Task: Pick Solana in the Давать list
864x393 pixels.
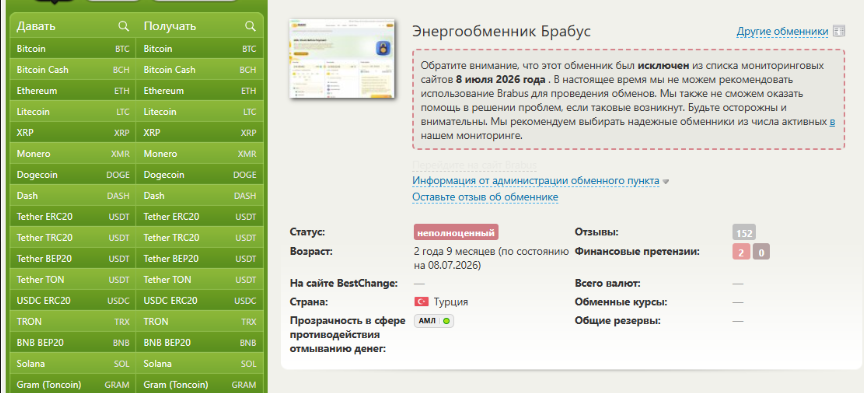Action: [x=73, y=364]
